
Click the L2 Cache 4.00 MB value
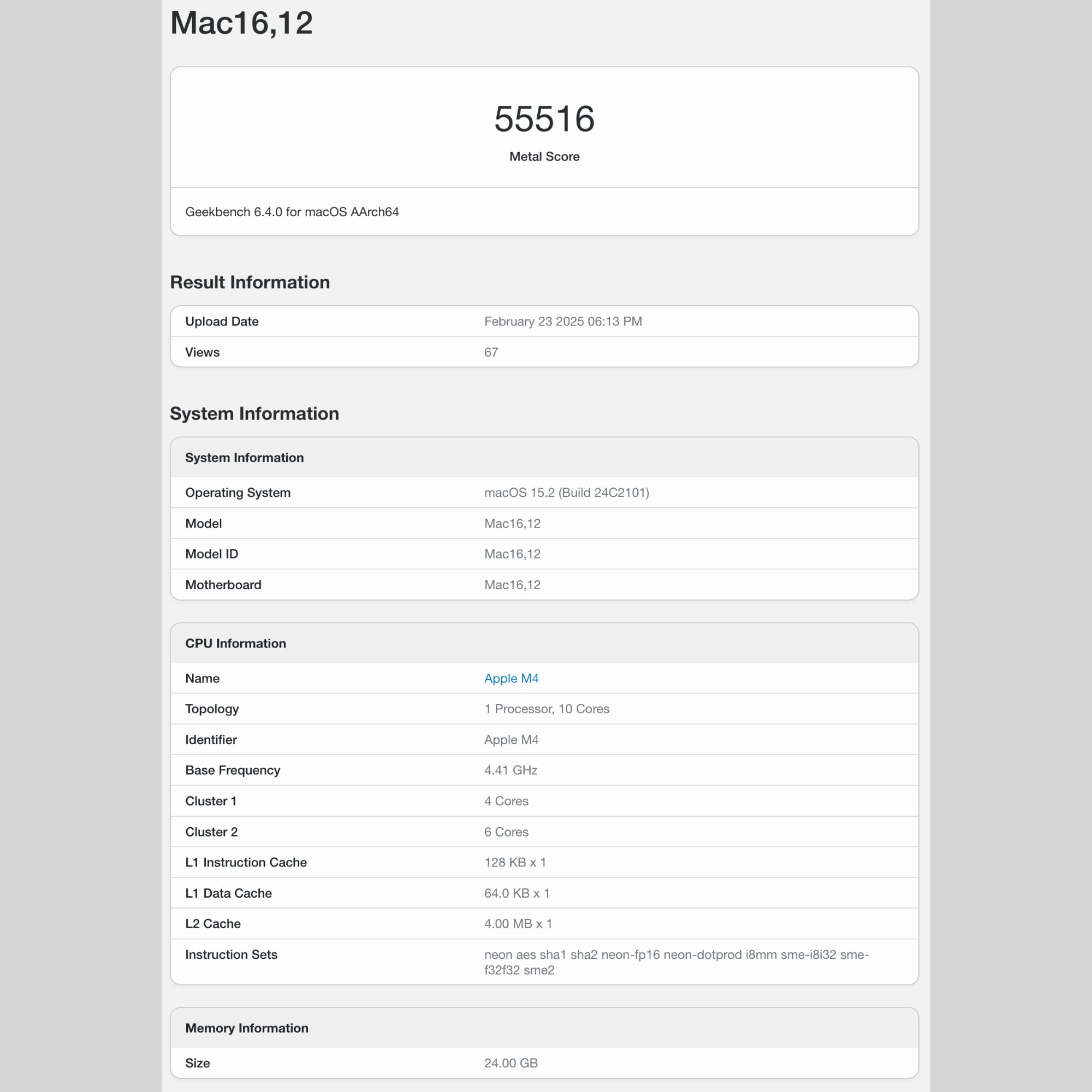click(518, 924)
